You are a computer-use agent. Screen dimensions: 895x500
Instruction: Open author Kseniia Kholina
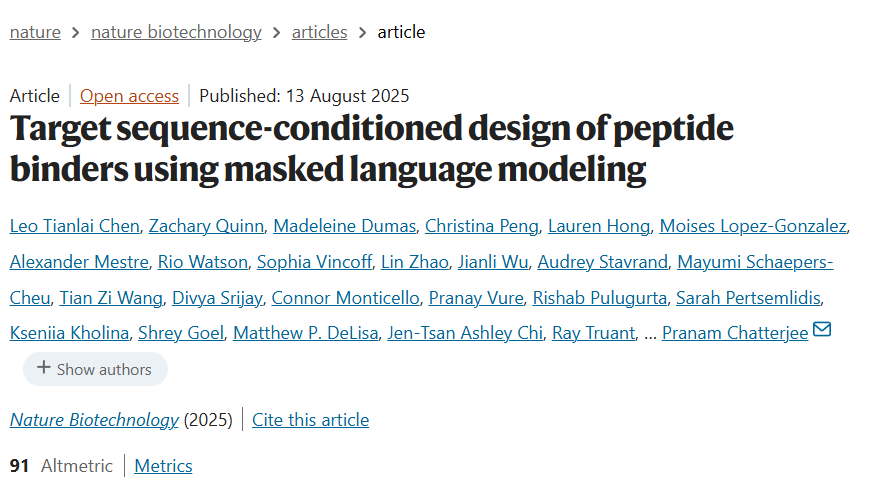coord(69,333)
